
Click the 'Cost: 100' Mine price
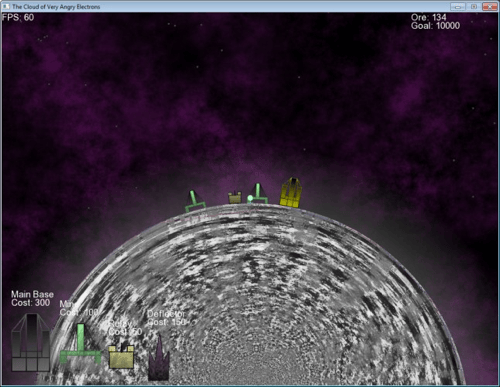(79, 312)
